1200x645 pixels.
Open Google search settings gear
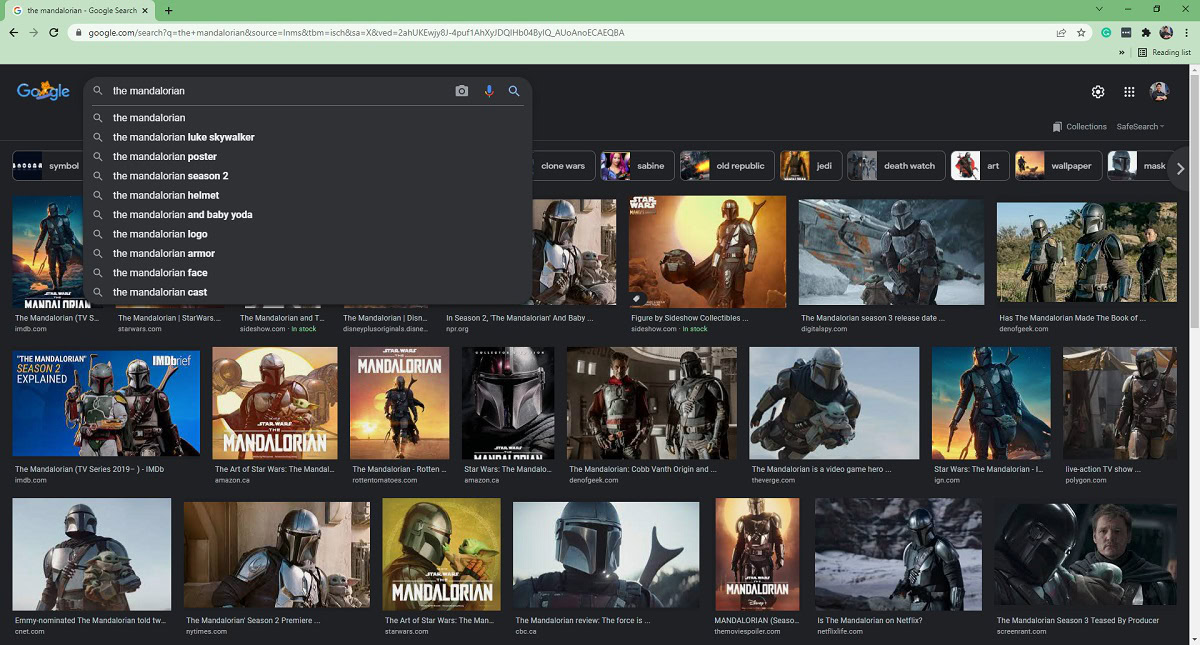[x=1097, y=91]
